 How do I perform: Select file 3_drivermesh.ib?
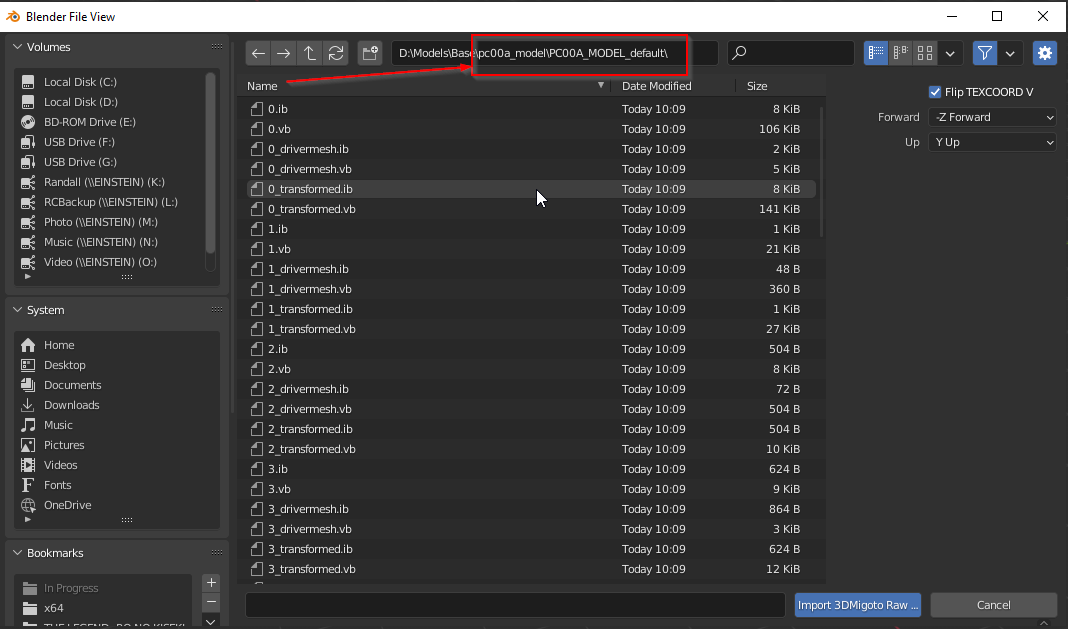coord(531,509)
